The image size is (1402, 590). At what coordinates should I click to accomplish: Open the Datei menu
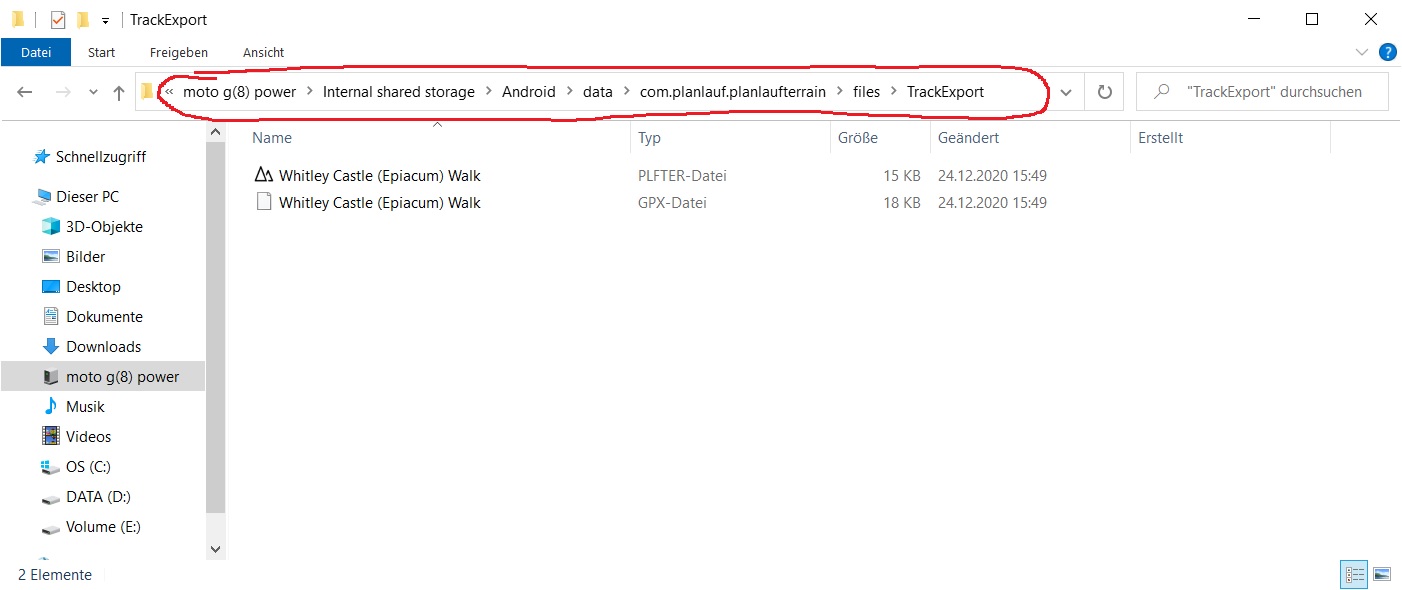36,52
